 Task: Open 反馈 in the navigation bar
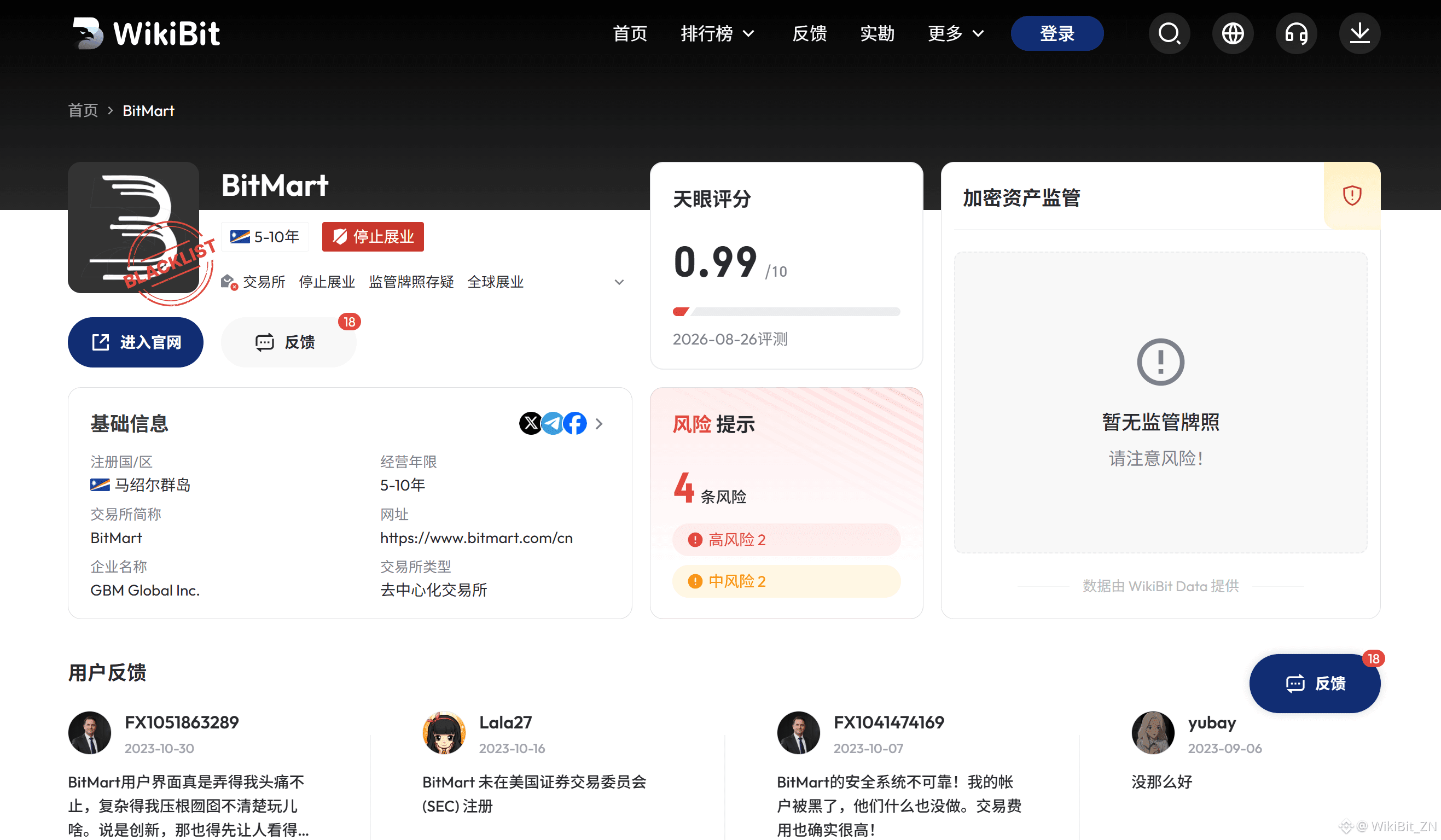[x=810, y=33]
